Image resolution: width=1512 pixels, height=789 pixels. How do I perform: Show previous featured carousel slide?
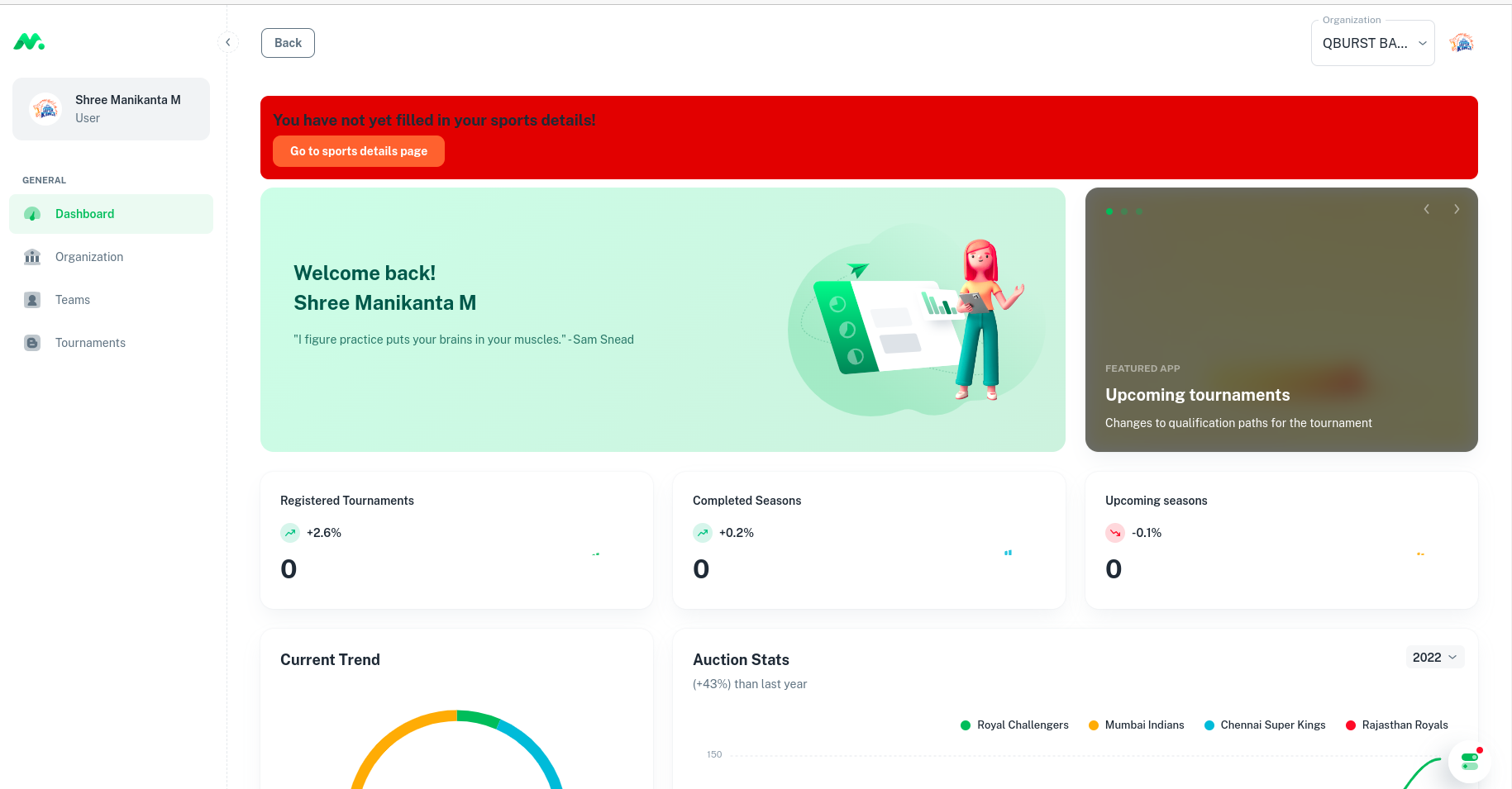click(1427, 209)
